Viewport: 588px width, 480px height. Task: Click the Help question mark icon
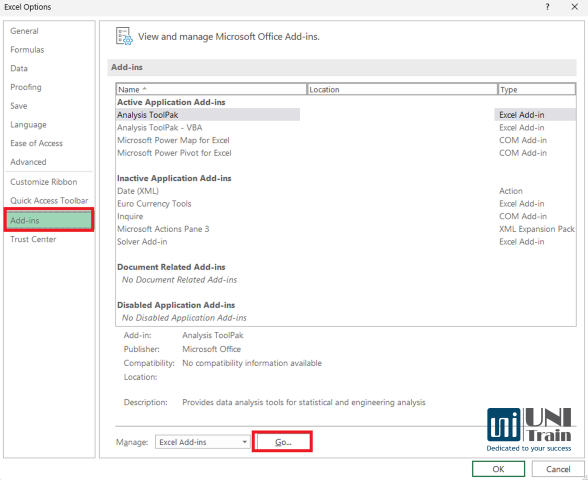(x=548, y=7)
